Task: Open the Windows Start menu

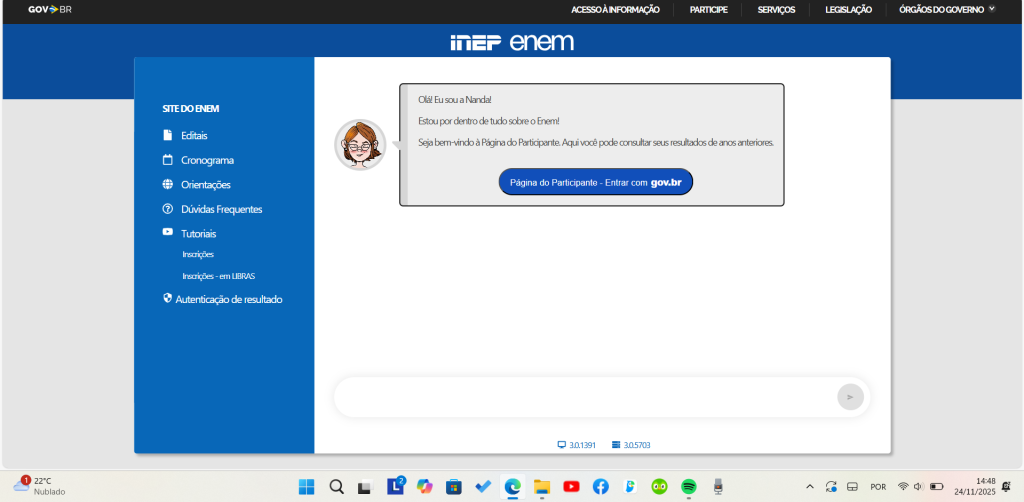Action: 306,487
